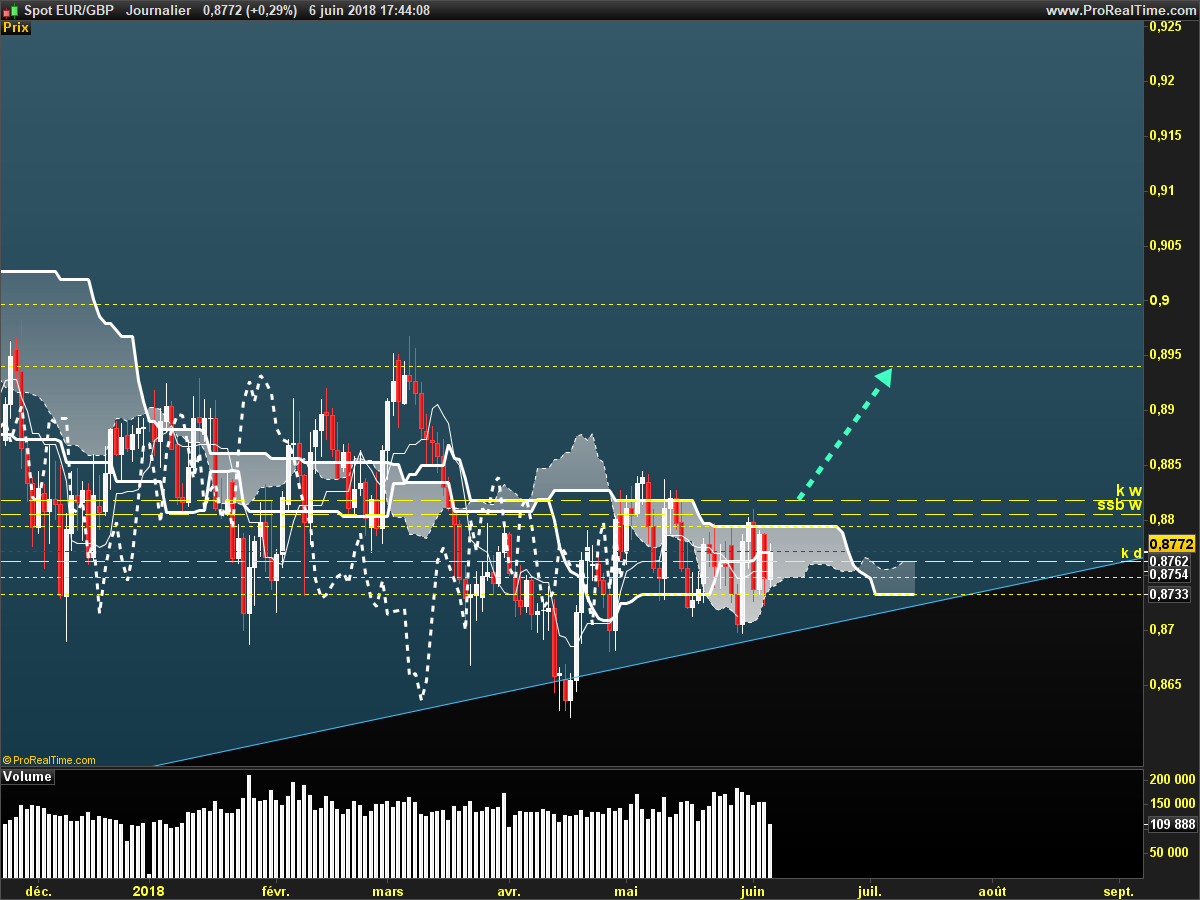Click the 150 000 volume axis label
Image resolution: width=1200 pixels, height=900 pixels.
click(x=1172, y=803)
